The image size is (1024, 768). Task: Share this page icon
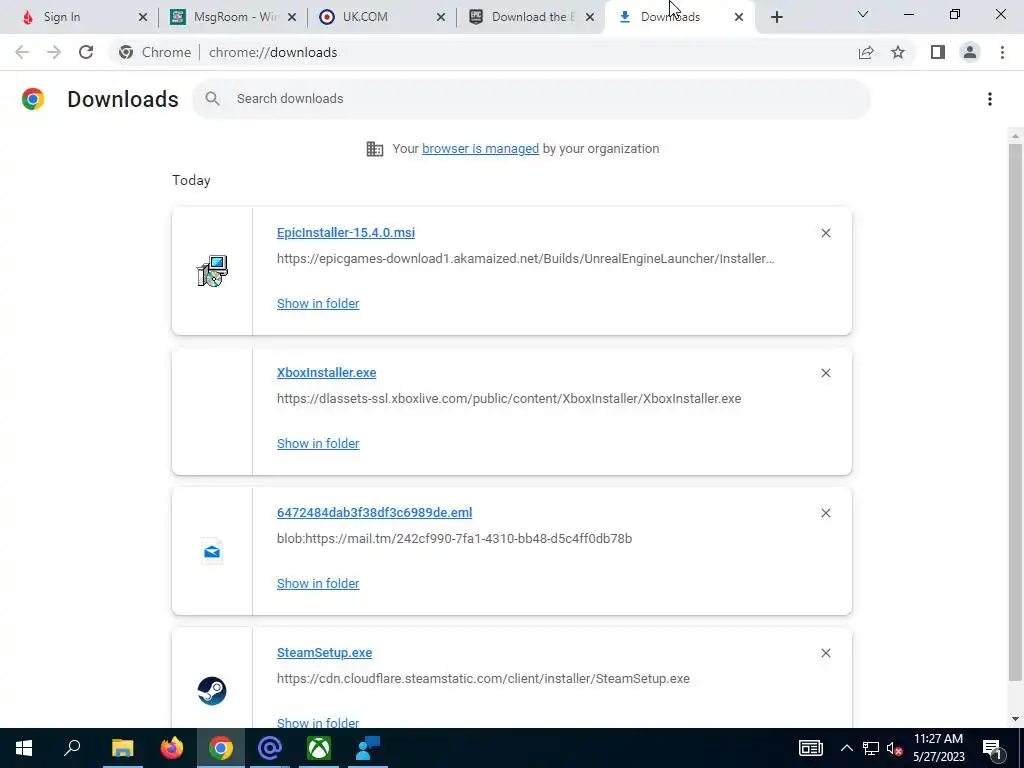(866, 52)
